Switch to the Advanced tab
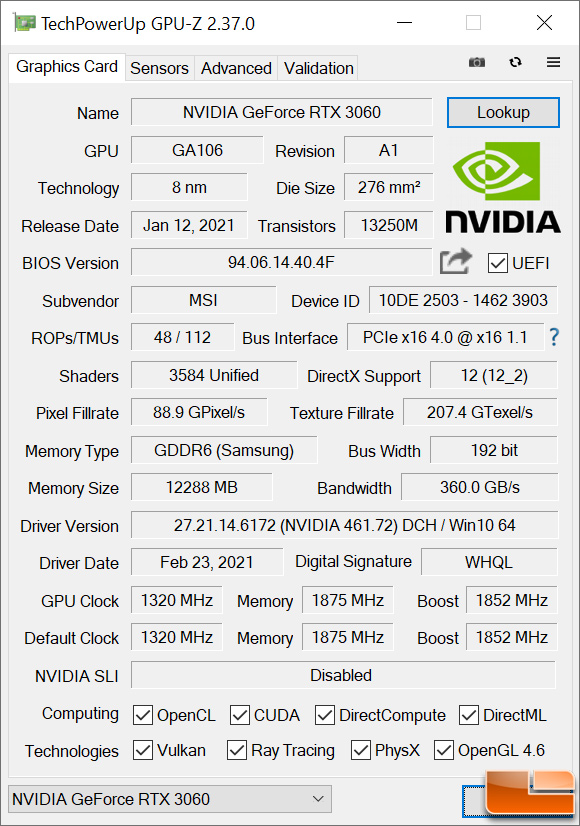The height and width of the screenshot is (826, 580). tap(236, 68)
